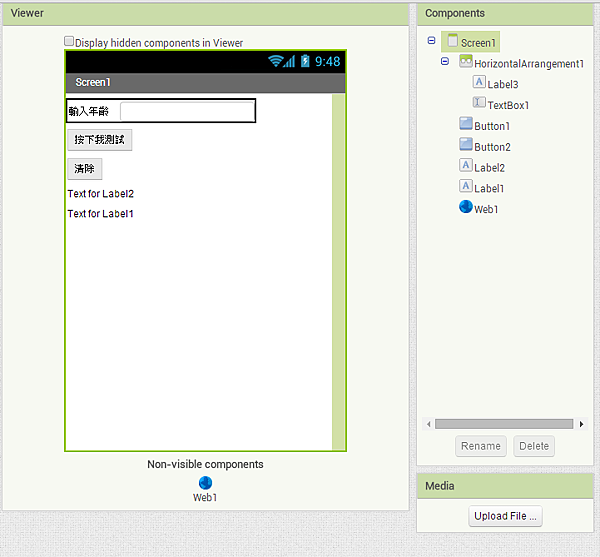Select the HorizontalArrangement1 icon in tree
The height and width of the screenshot is (557, 600).
coord(466,61)
